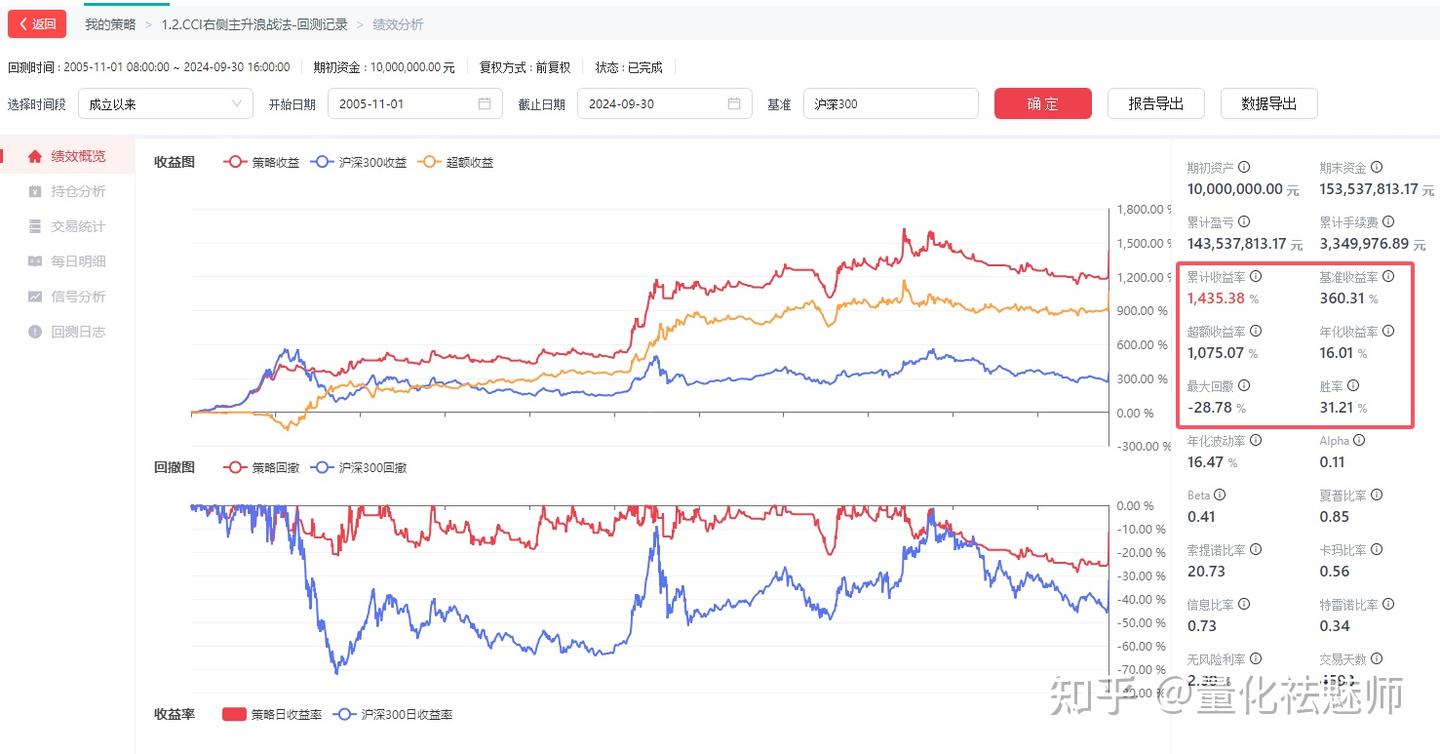Open 每日明细 from the sidebar
The image size is (1440, 754).
75,260
